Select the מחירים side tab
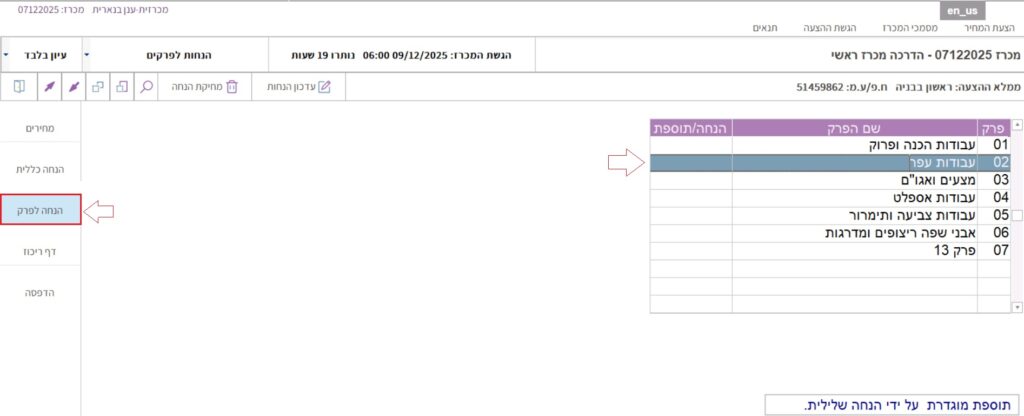The width and height of the screenshot is (1024, 416). pyautogui.click(x=40, y=128)
